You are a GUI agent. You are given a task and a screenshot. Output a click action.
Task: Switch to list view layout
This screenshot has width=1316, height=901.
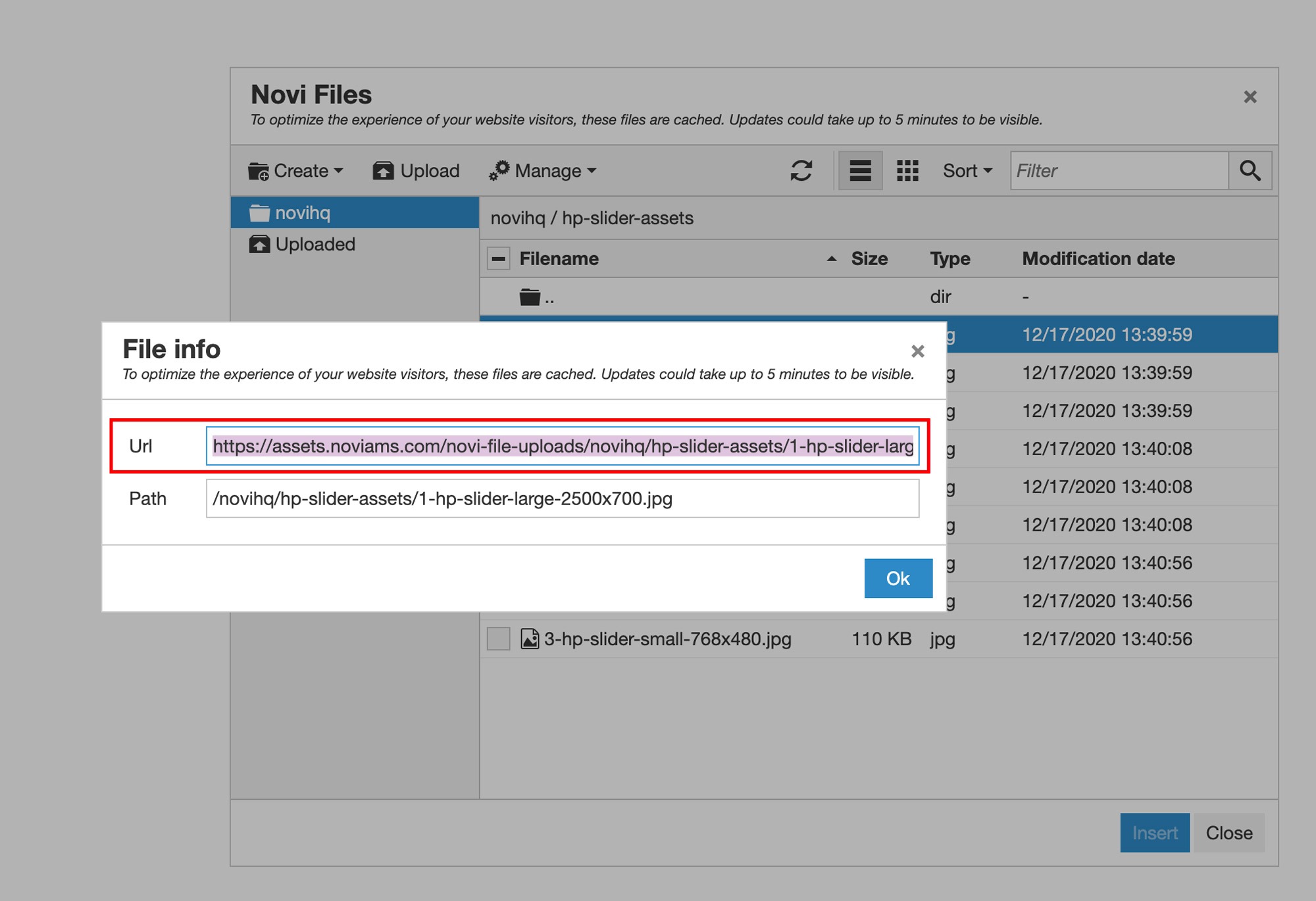coord(860,171)
